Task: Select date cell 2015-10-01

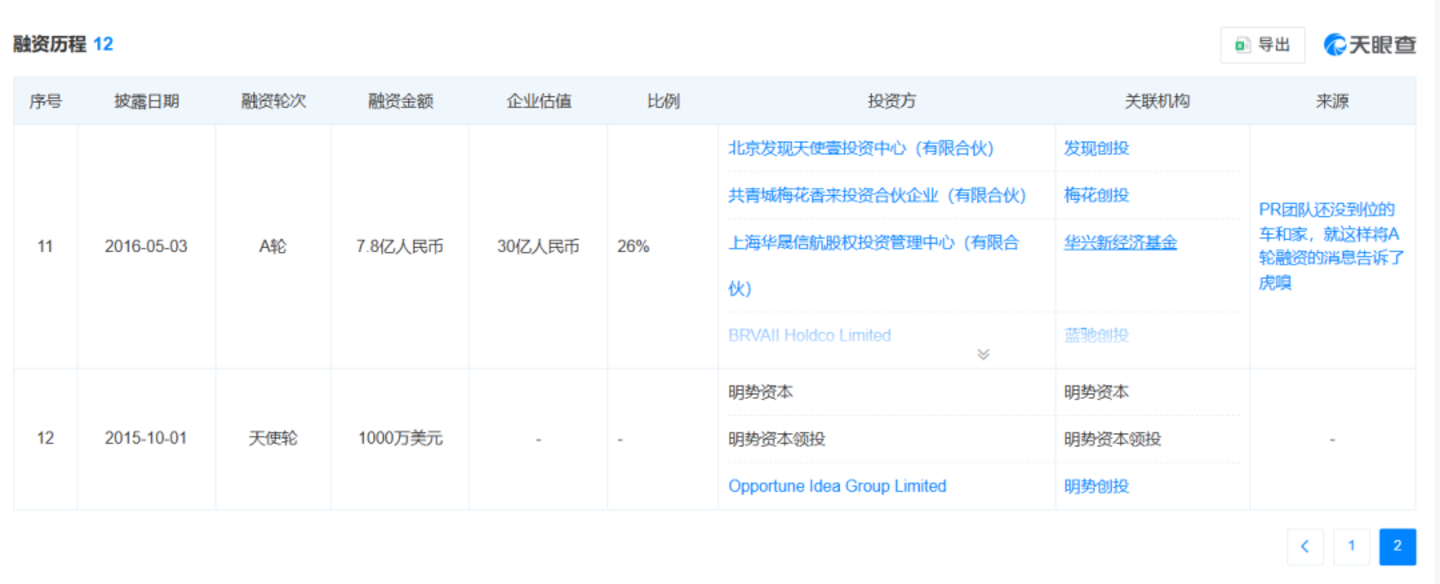Action: [146, 438]
